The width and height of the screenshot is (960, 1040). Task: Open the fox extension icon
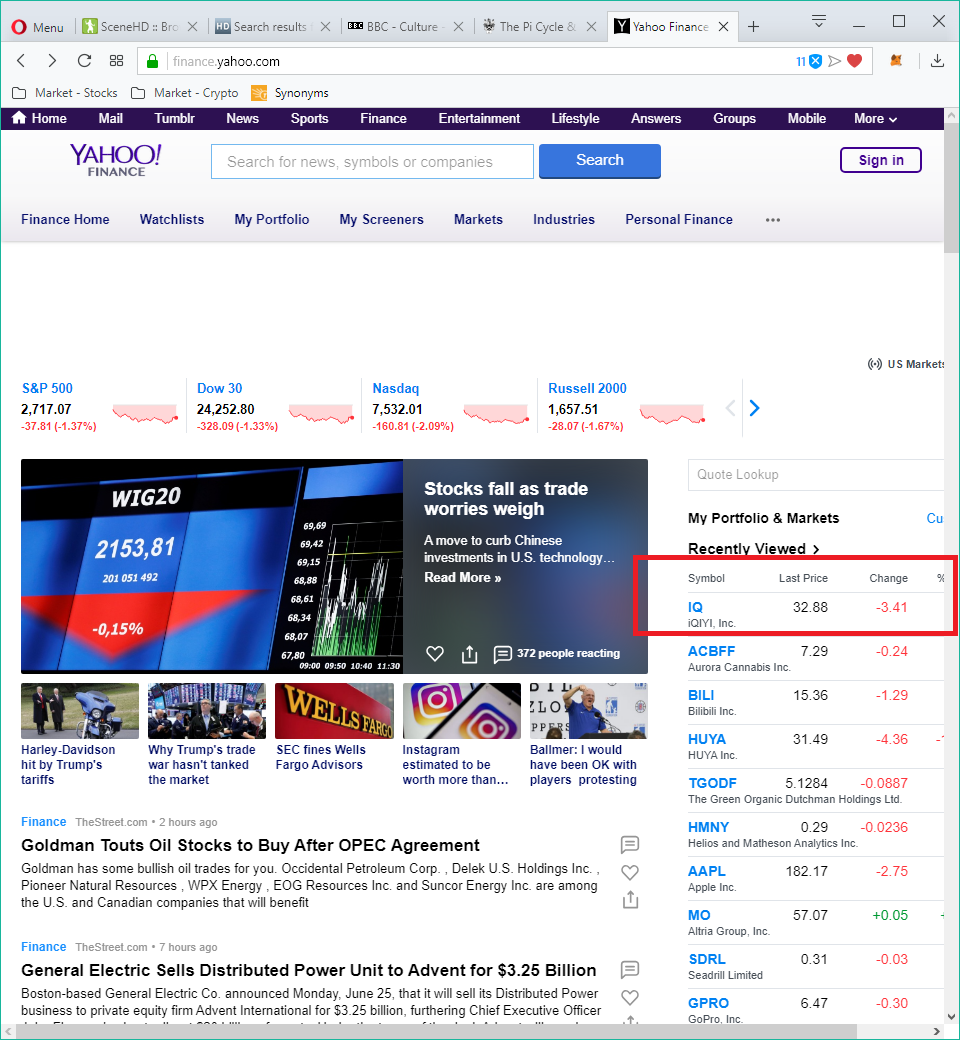click(x=896, y=61)
